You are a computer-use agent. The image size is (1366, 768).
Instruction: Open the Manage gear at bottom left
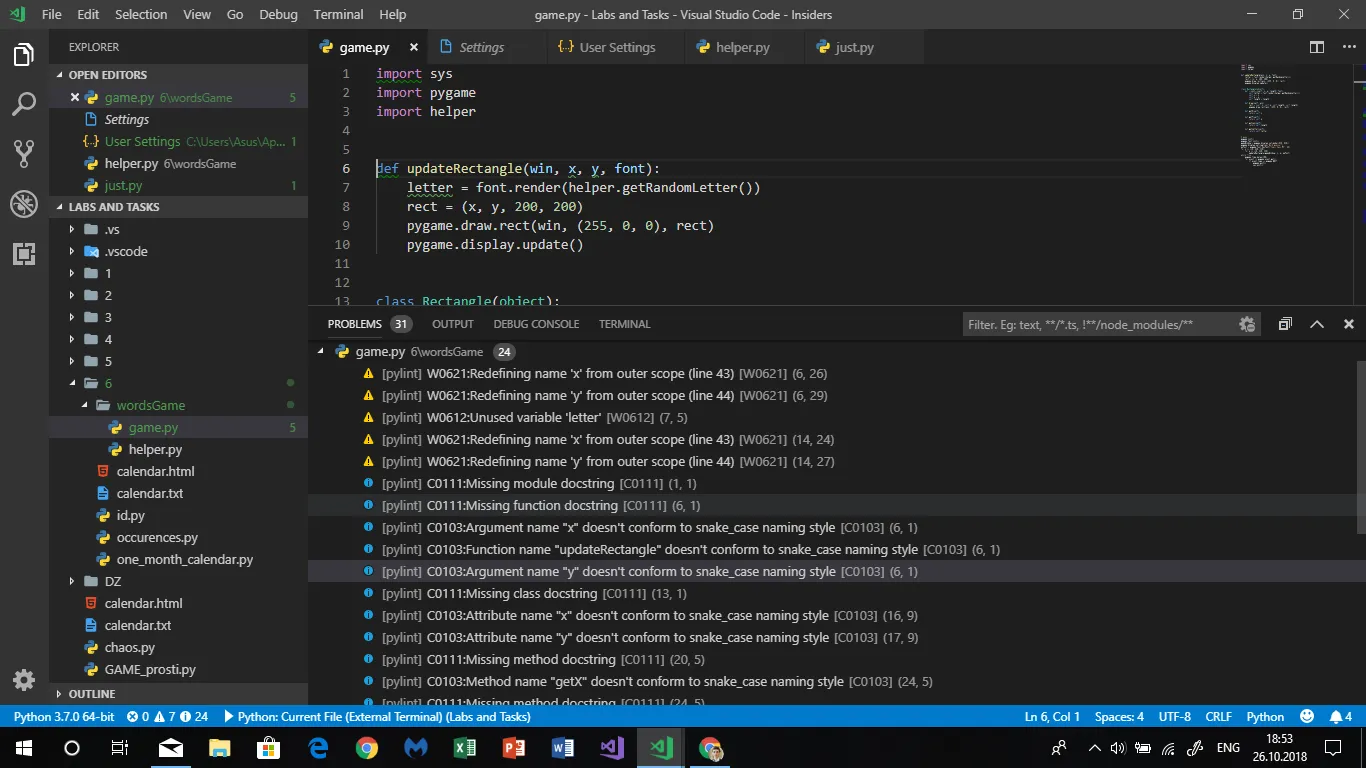[x=24, y=680]
